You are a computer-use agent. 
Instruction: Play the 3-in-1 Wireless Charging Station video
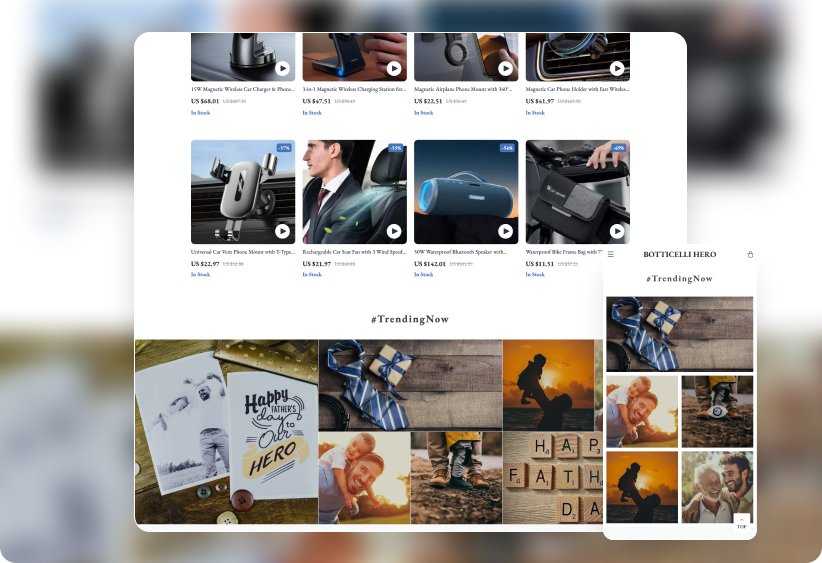pos(394,69)
